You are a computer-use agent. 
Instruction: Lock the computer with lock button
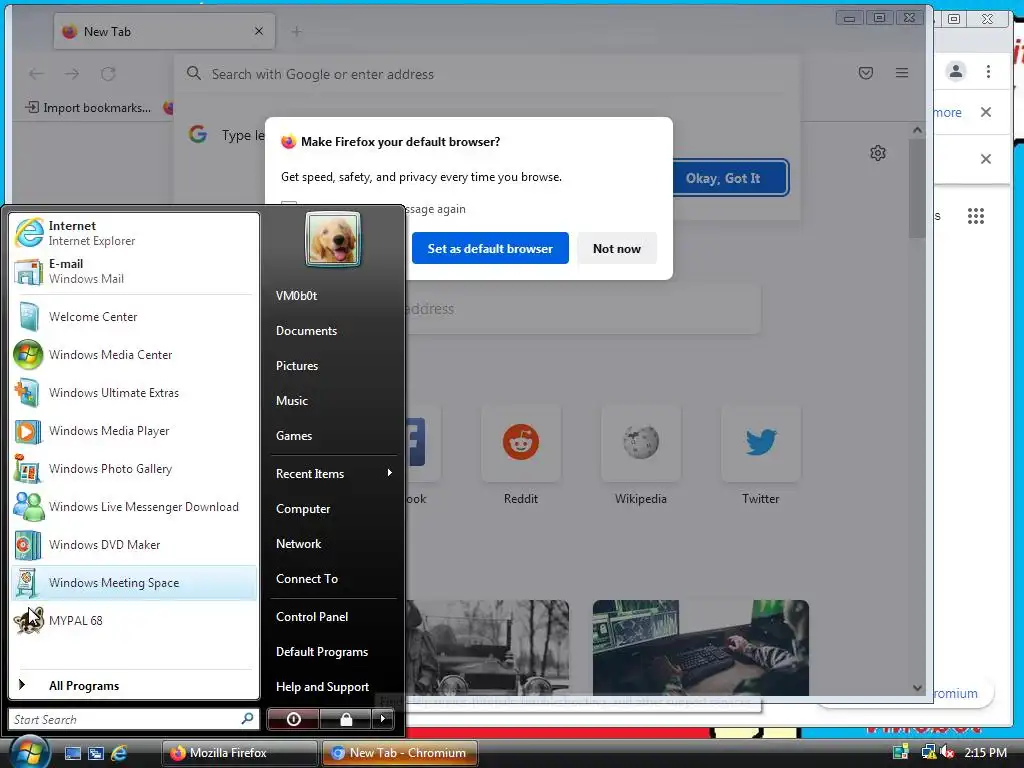pos(345,719)
